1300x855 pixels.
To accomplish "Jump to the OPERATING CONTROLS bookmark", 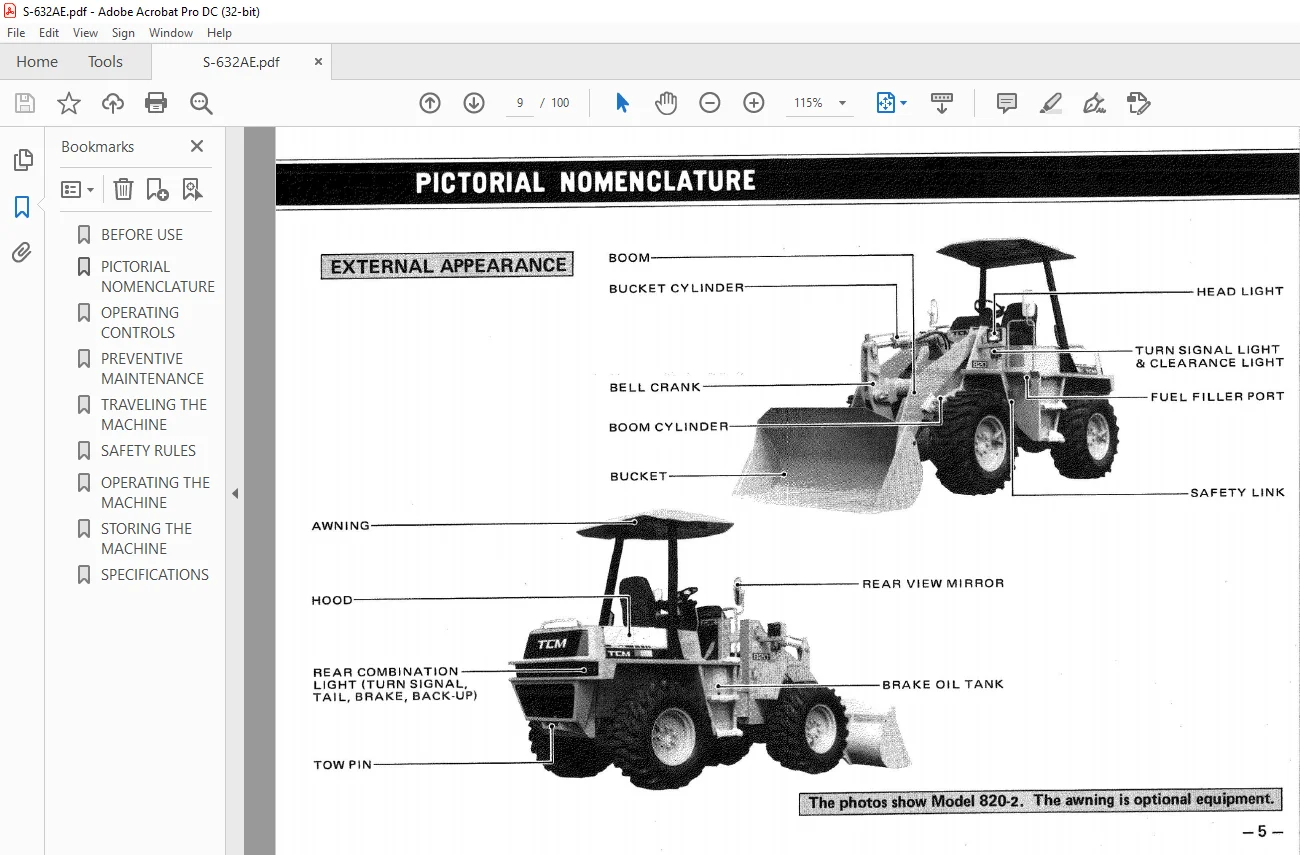I will point(139,323).
